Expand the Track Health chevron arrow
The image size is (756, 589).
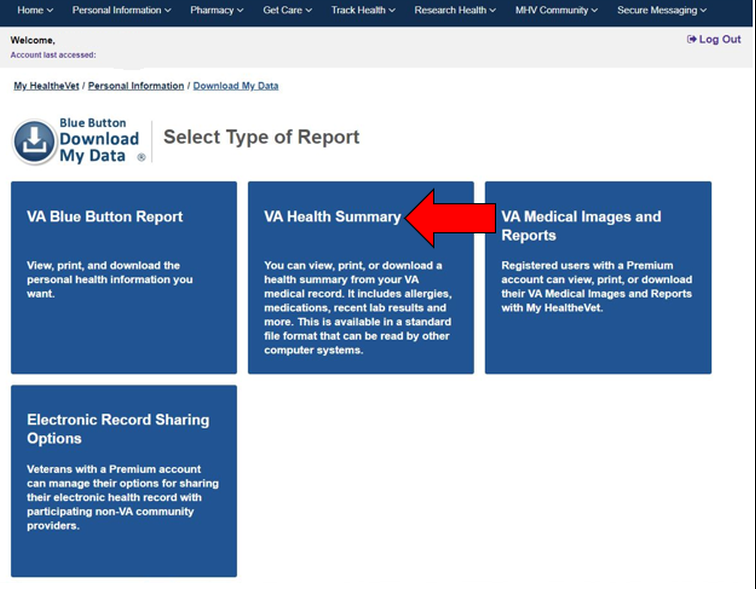click(x=392, y=11)
